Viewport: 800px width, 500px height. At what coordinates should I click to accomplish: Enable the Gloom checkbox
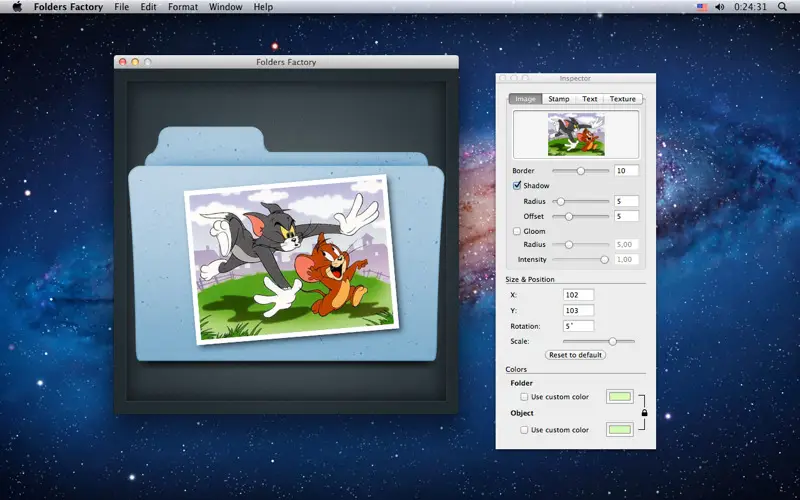[x=517, y=231]
